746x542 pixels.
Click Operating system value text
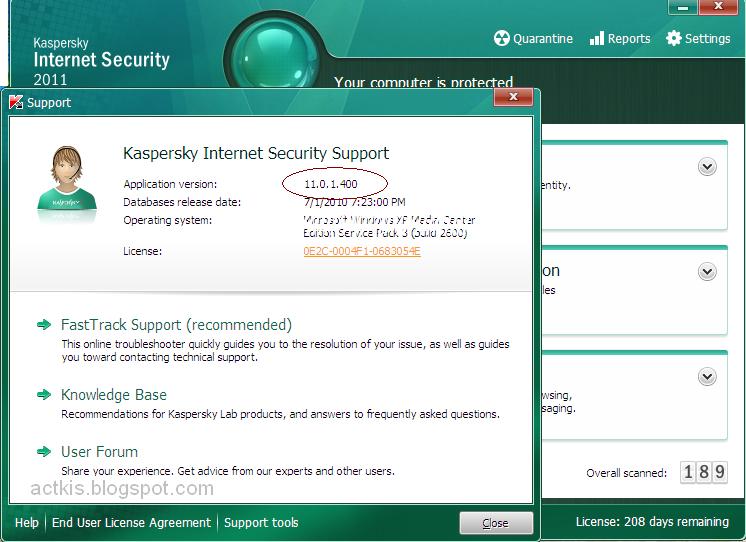click(389, 227)
